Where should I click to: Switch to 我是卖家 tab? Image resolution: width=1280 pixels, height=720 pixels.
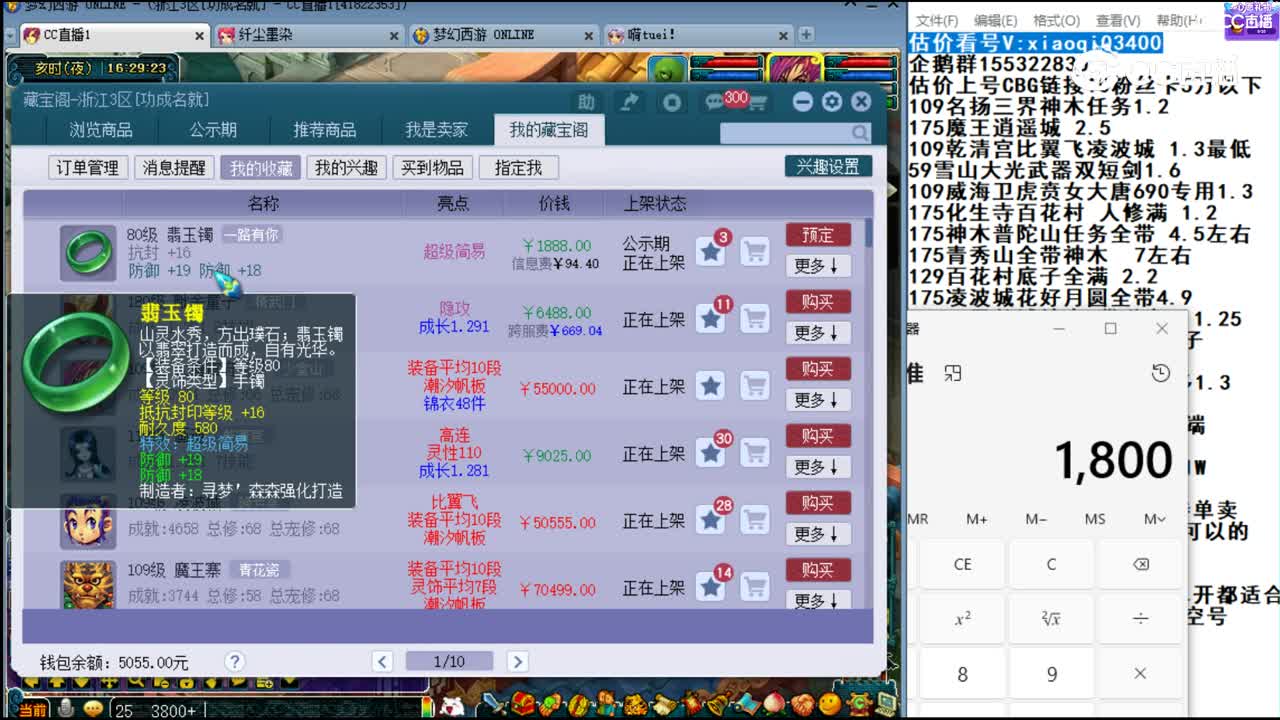pyautogui.click(x=437, y=130)
